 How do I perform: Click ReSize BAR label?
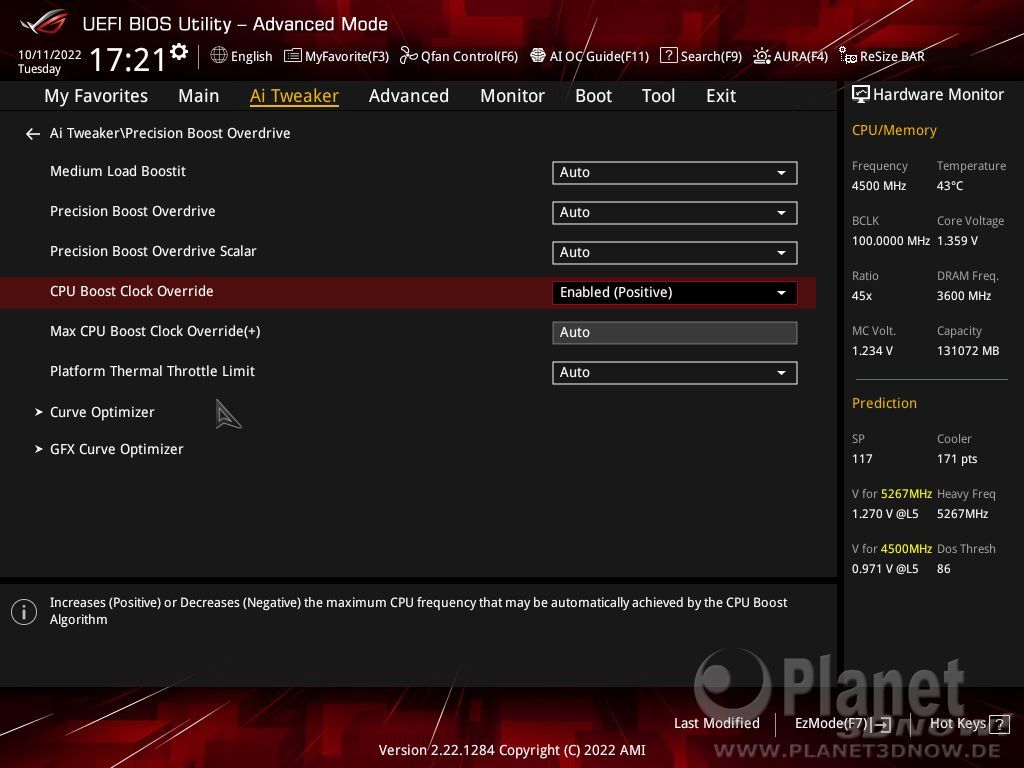892,57
